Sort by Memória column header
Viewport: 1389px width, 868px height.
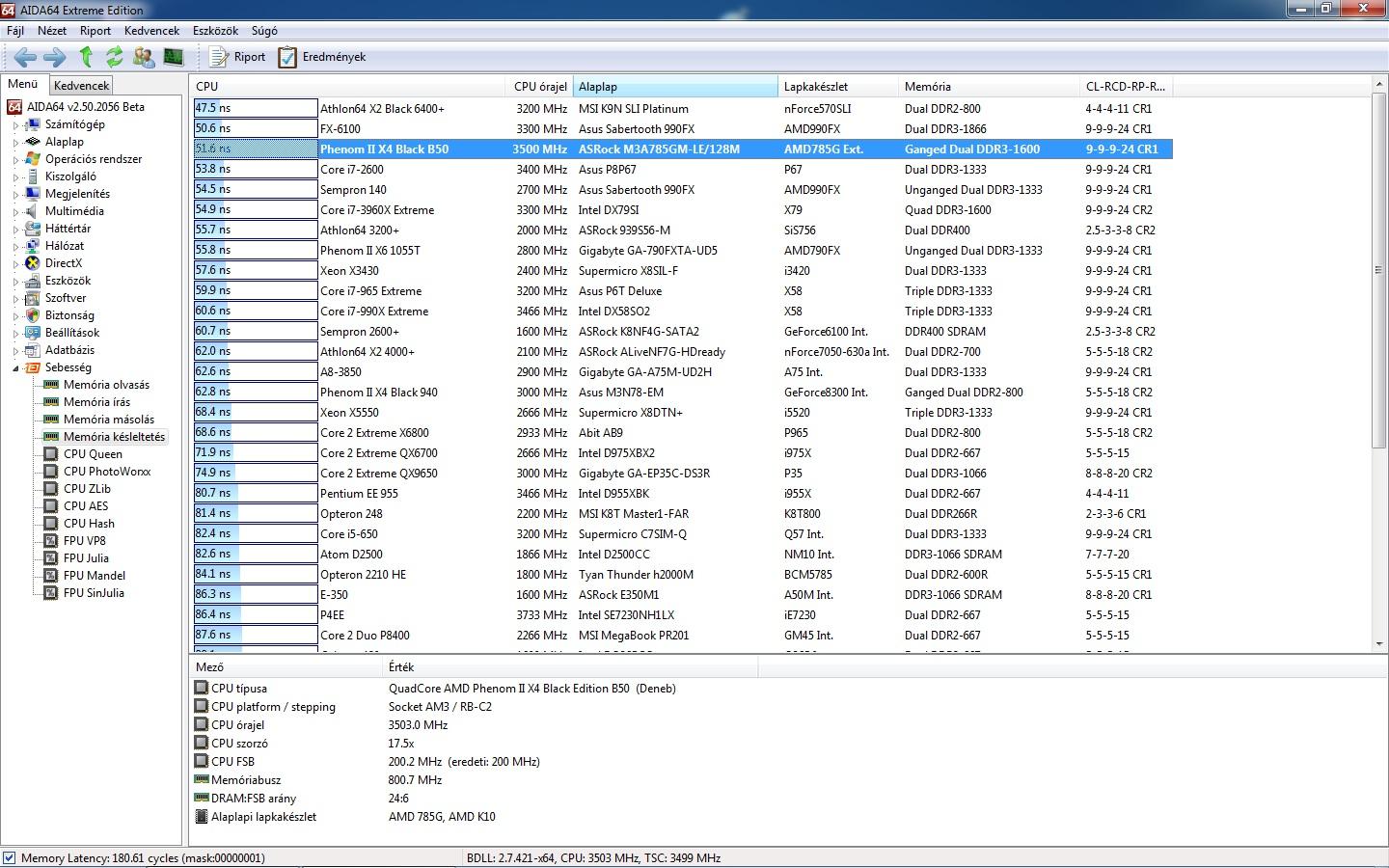coord(989,87)
